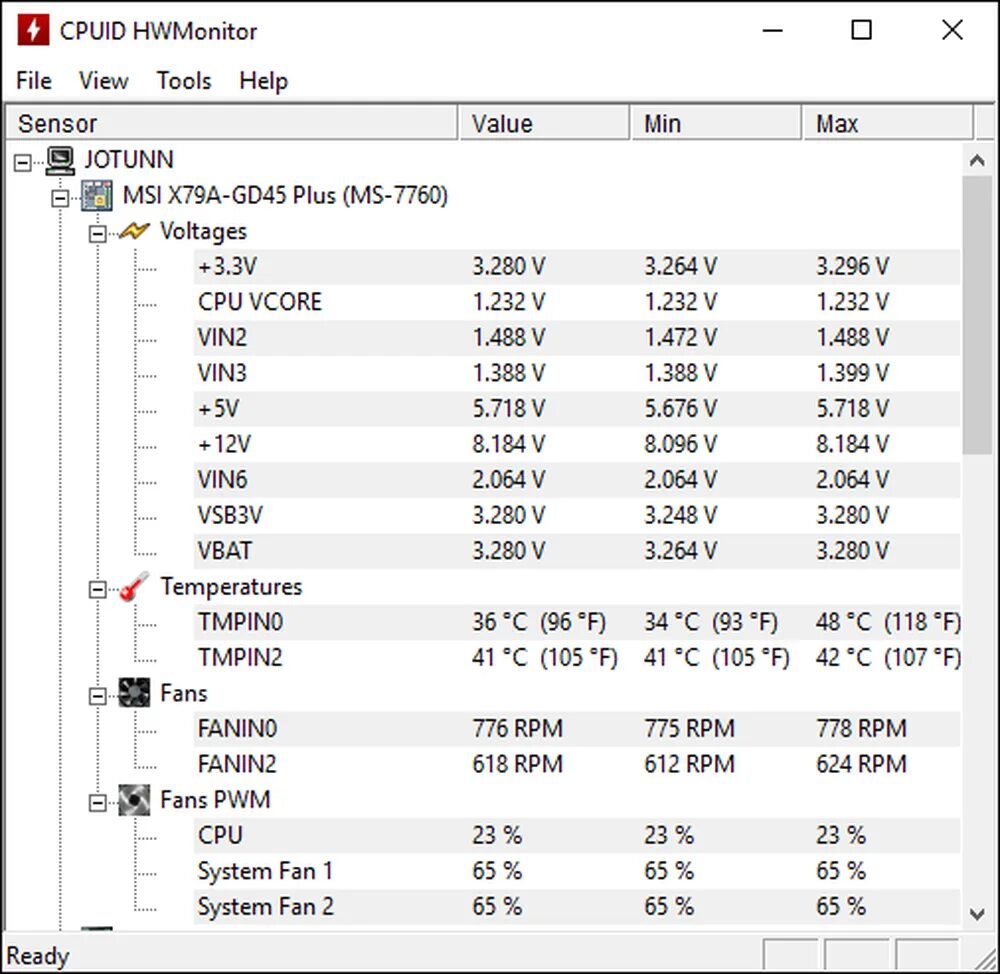The image size is (1000, 974).
Task: Collapse the JOTUNN root node
Action: click(x=22, y=163)
